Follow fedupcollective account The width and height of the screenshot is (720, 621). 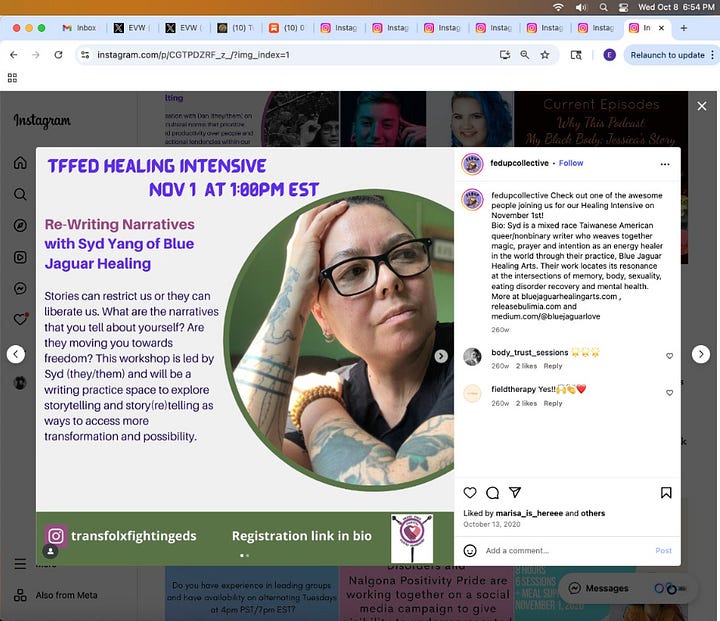(571, 163)
